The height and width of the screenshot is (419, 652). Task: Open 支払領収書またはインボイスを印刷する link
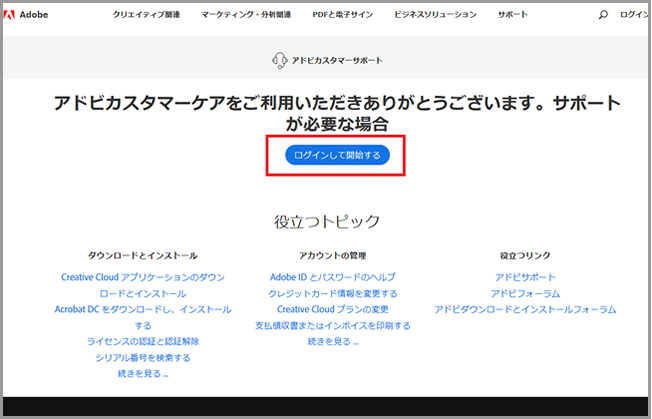click(x=333, y=325)
